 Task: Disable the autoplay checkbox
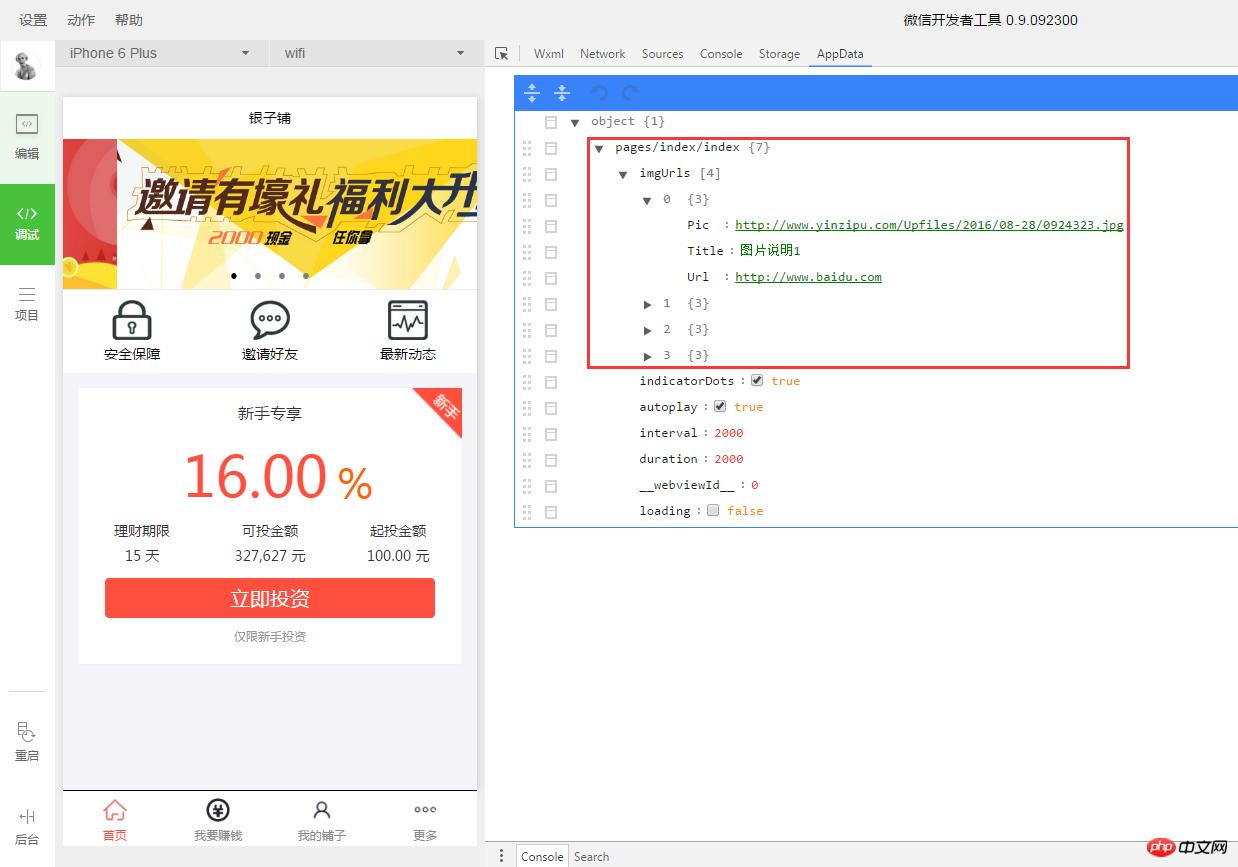point(721,406)
